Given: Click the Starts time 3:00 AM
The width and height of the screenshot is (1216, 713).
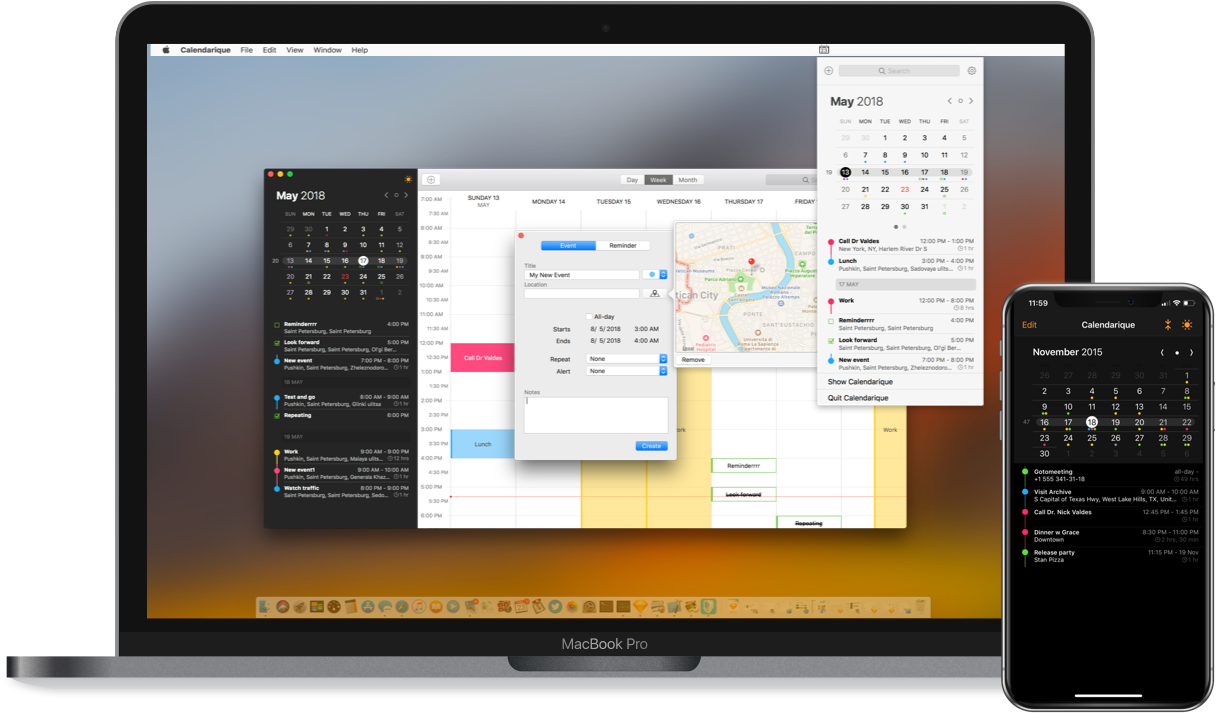Looking at the screenshot, I should point(646,329).
